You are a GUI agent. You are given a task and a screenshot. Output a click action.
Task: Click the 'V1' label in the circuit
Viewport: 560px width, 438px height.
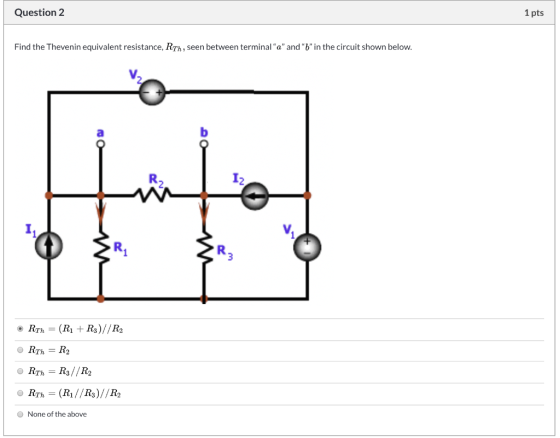(x=289, y=231)
